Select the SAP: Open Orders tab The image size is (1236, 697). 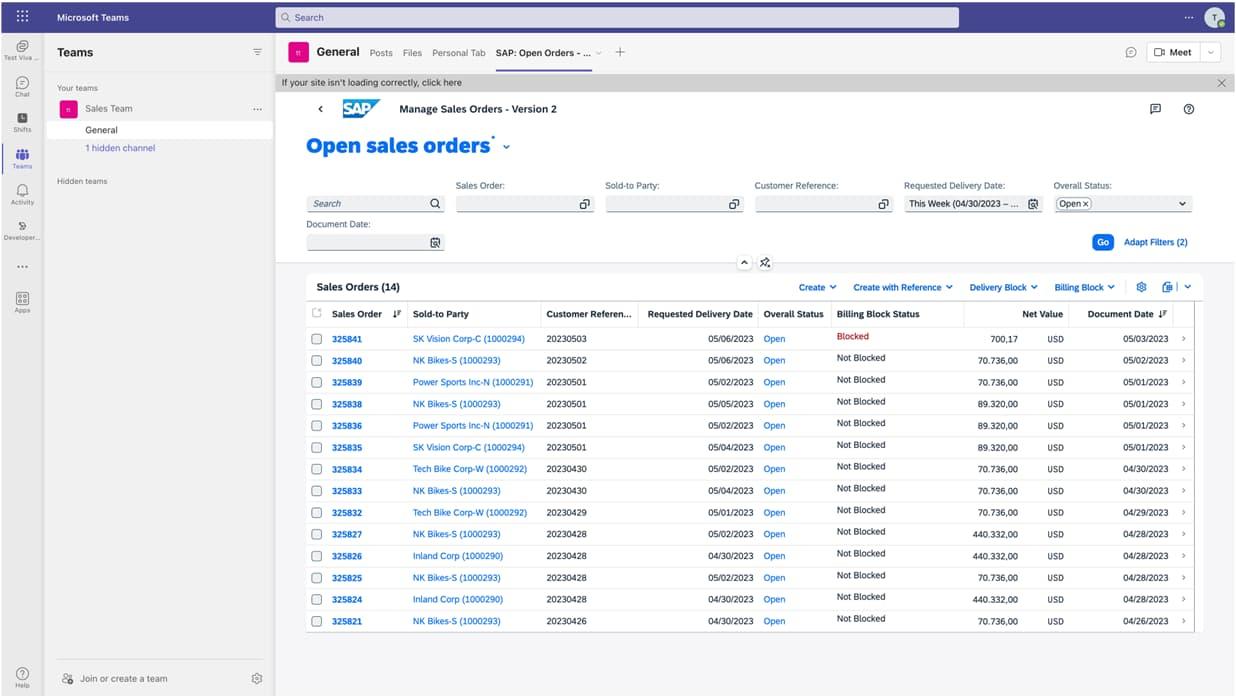click(543, 53)
